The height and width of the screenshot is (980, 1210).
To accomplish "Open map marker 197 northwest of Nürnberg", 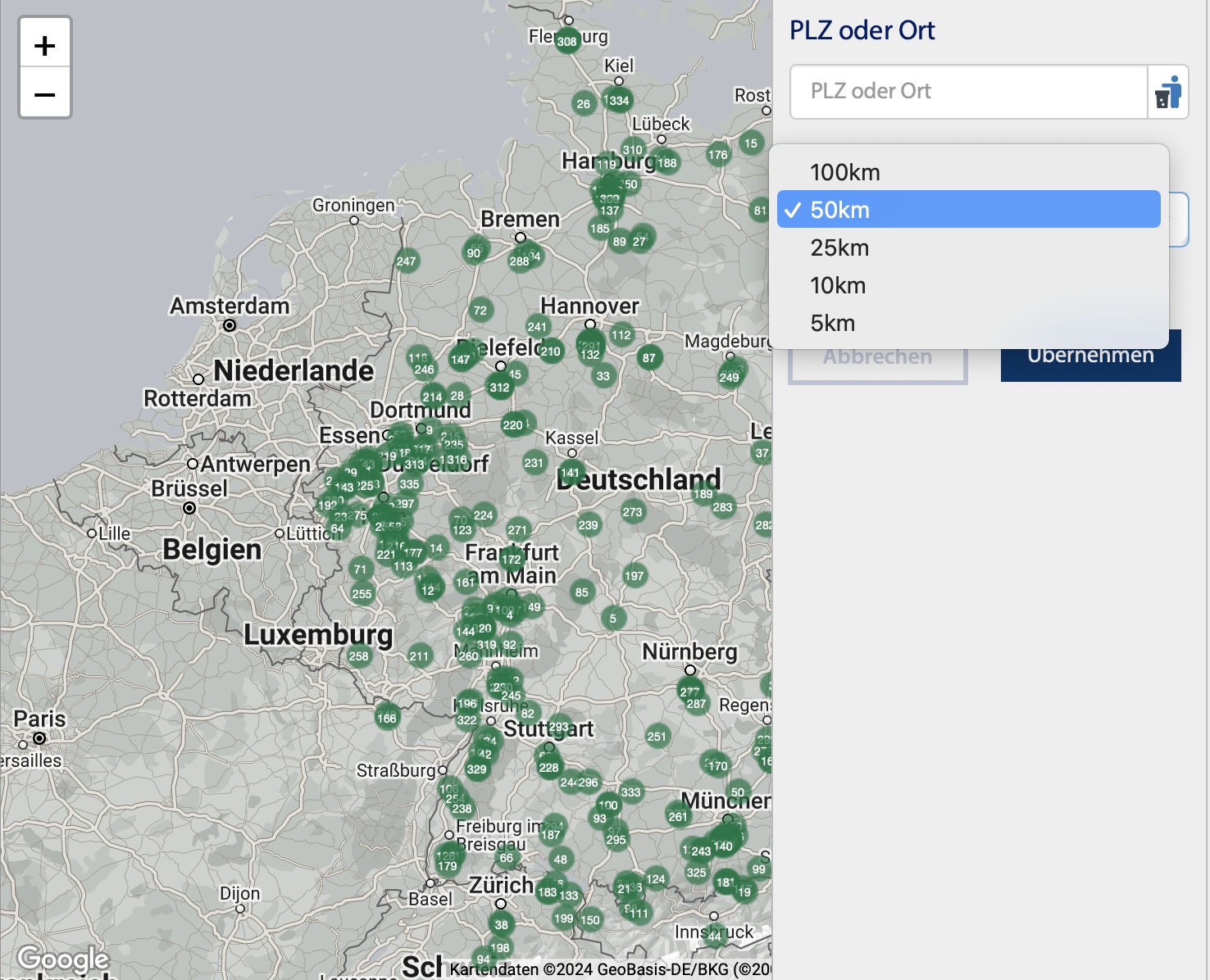I will 635,575.
